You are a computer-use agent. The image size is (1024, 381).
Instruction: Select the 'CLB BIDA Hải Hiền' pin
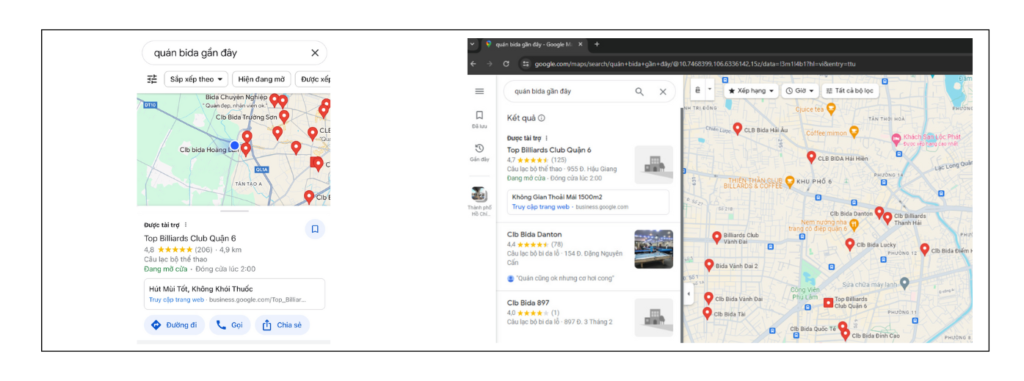pyautogui.click(x=811, y=157)
